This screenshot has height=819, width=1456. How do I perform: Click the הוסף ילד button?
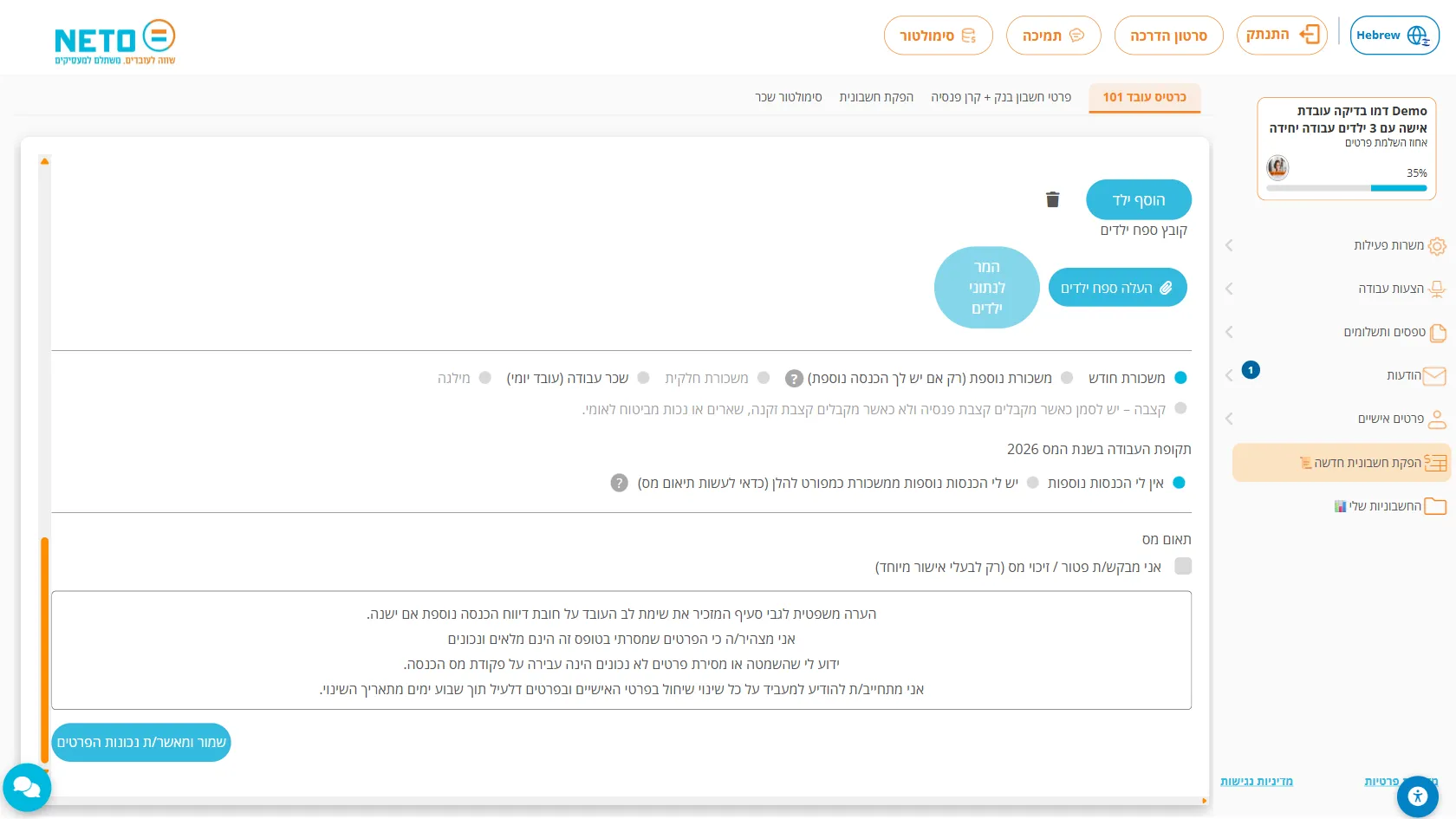pos(1139,200)
